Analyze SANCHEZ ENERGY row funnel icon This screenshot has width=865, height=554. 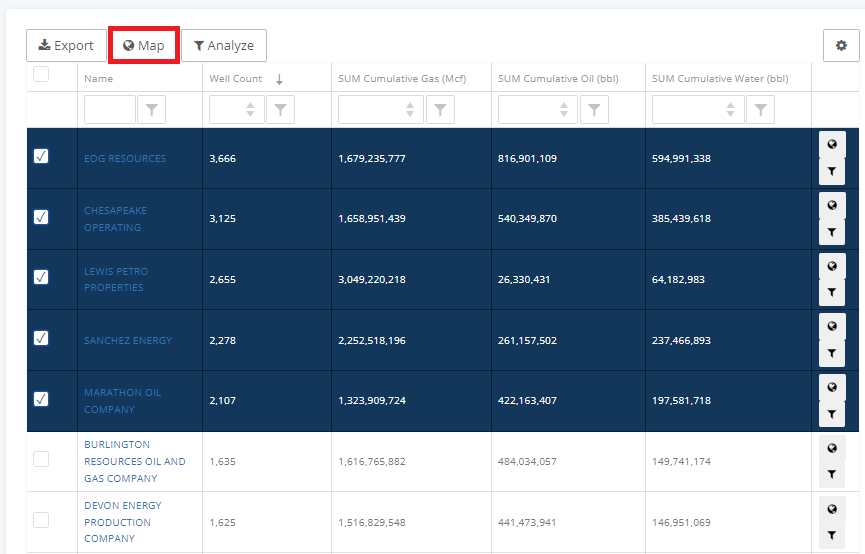click(832, 353)
